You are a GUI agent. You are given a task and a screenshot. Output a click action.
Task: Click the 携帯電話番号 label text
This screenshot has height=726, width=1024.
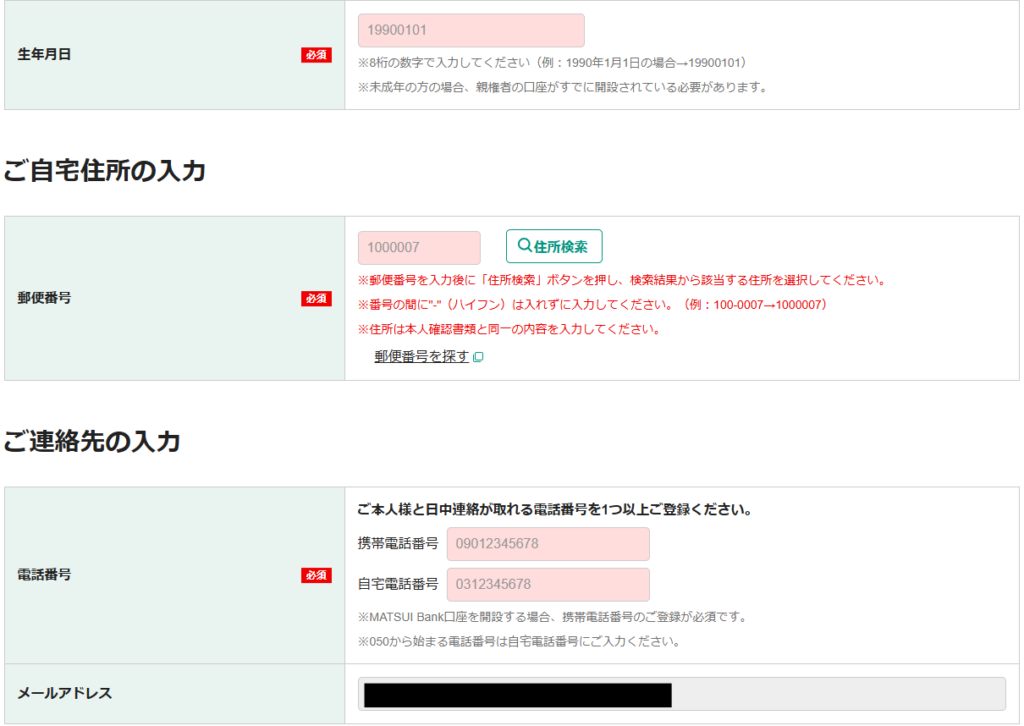[398, 544]
